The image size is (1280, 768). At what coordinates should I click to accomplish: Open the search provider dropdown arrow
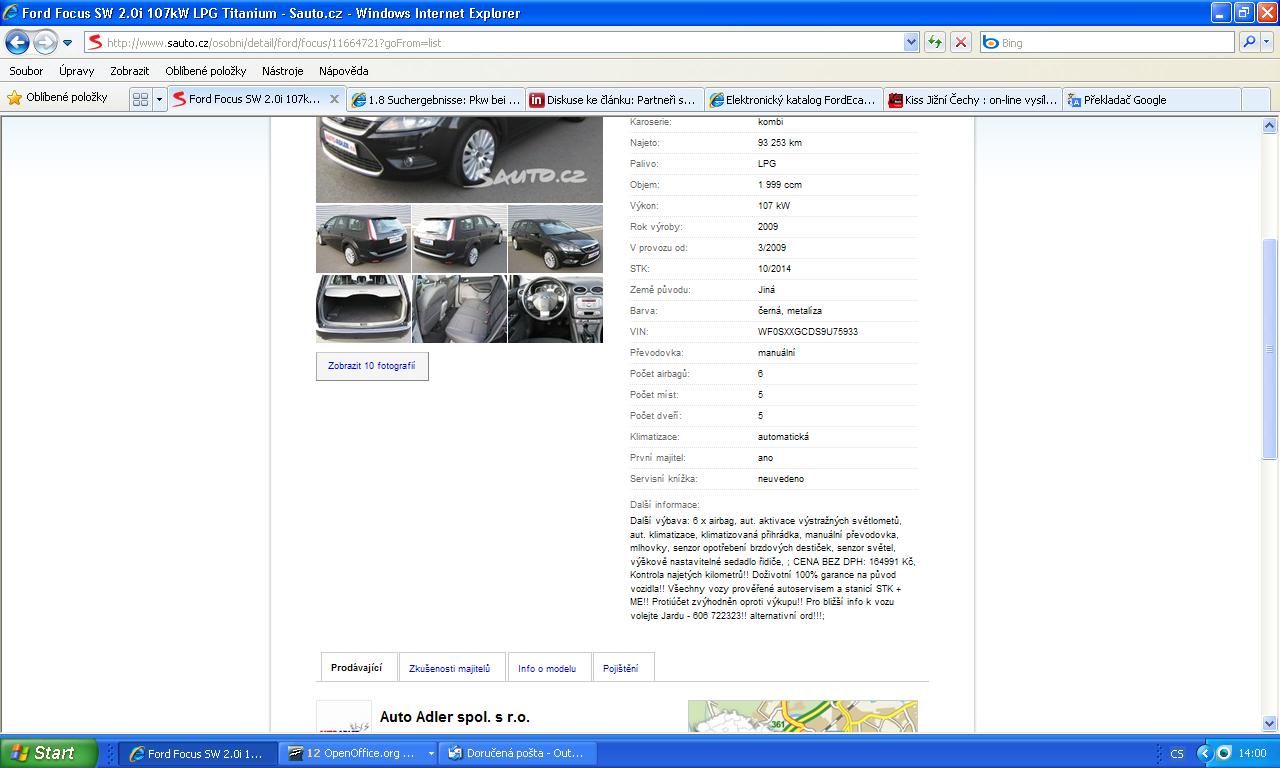1267,42
